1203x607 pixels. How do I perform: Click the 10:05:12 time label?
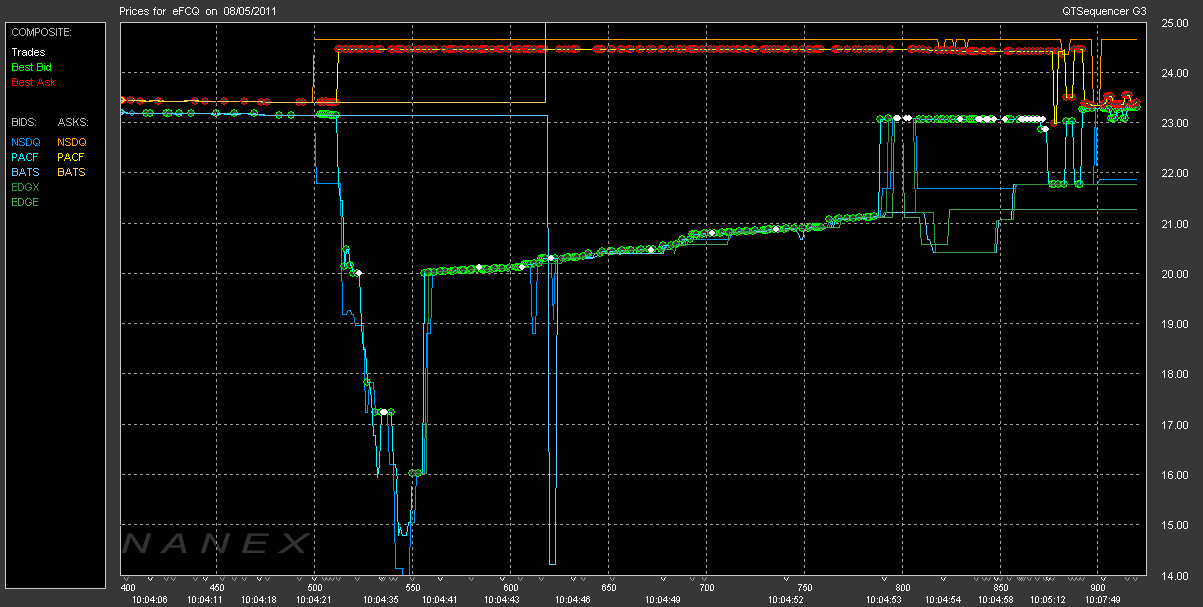pyautogui.click(x=1046, y=600)
